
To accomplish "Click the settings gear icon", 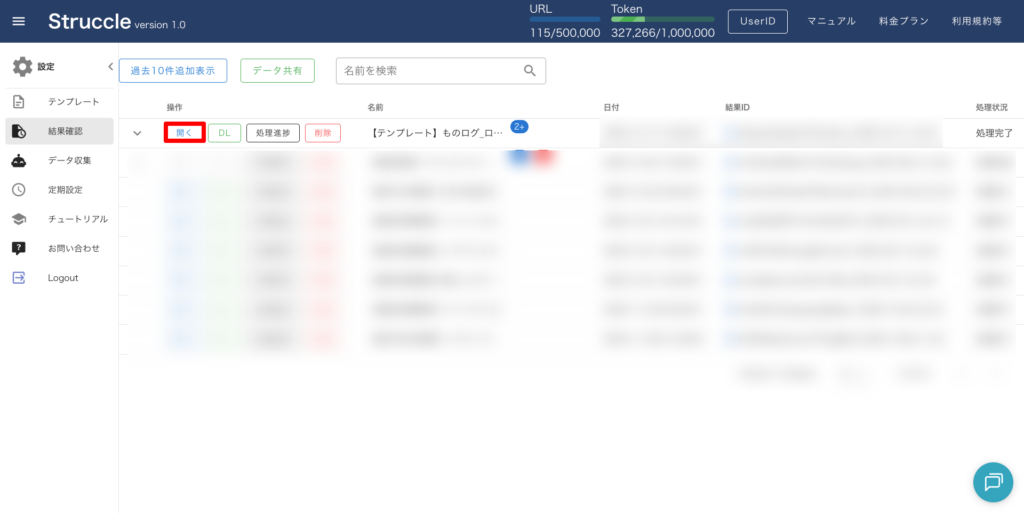I will coord(22,67).
